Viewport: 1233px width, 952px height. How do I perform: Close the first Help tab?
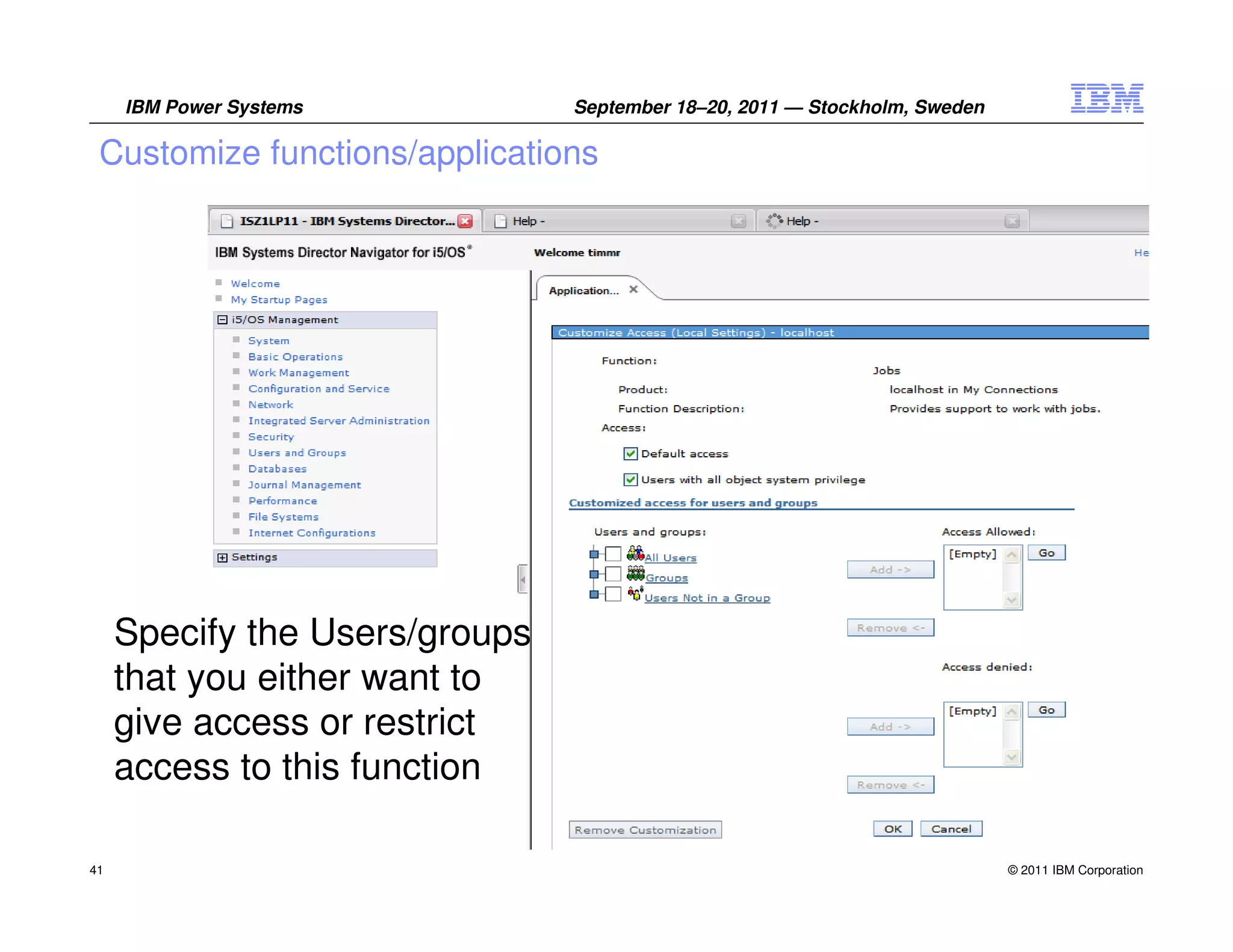click(738, 221)
